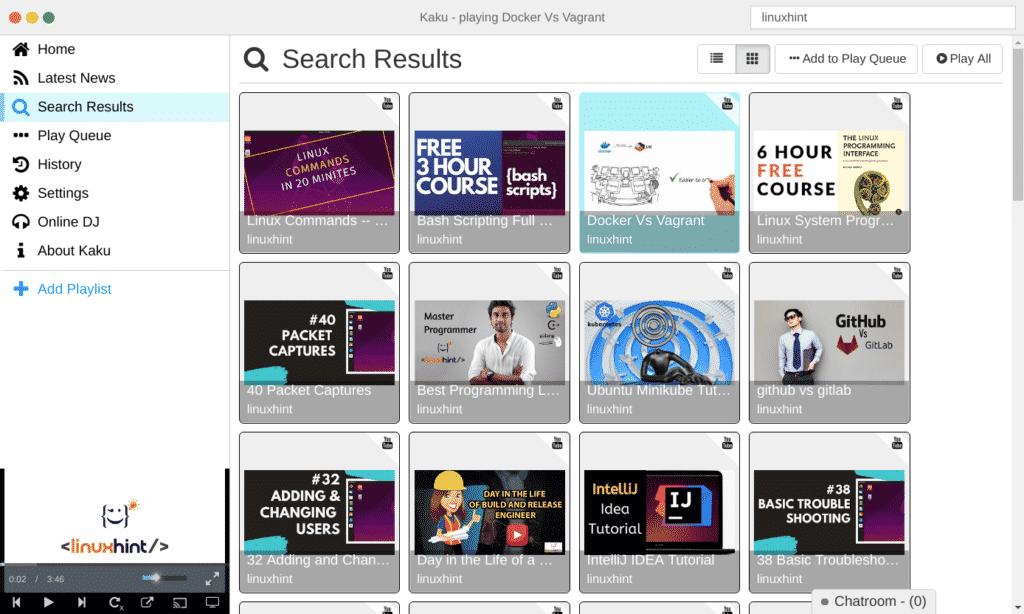Click YouTube badge on 32 Adding Users card
Viewport: 1024px width, 614px height.
pyautogui.click(x=387, y=443)
